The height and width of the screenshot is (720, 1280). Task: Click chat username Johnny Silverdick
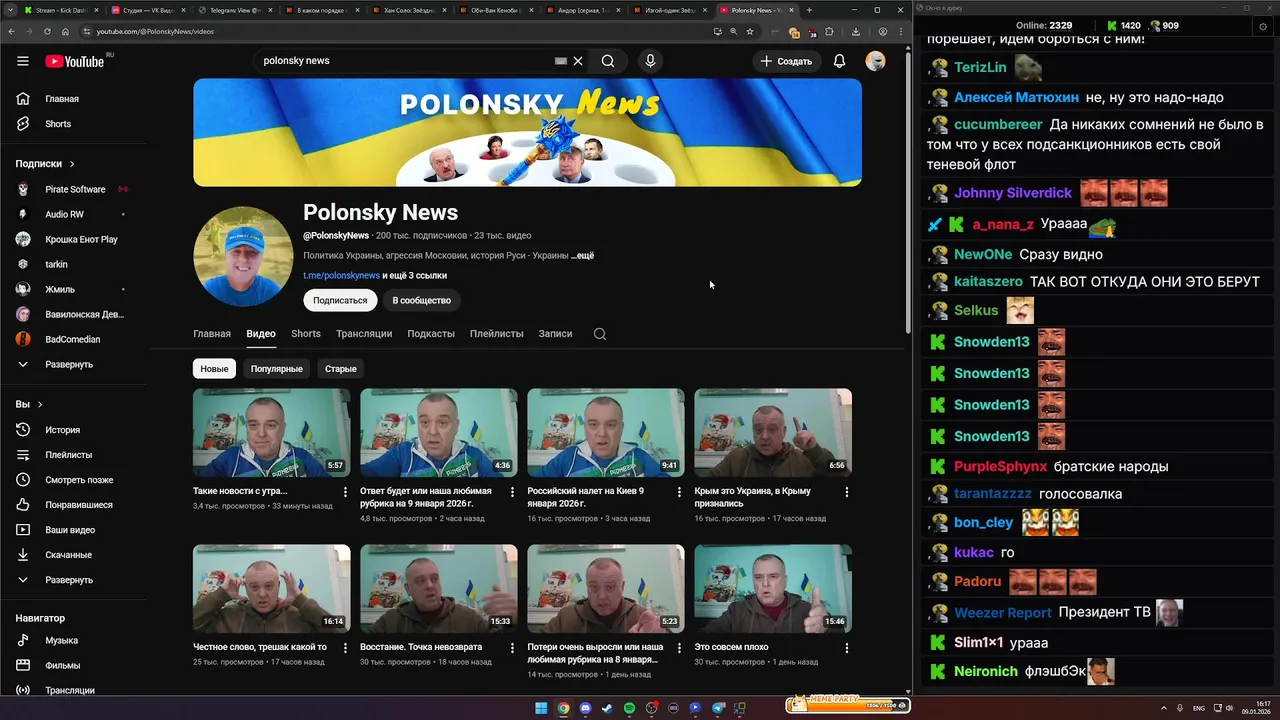tap(1013, 193)
